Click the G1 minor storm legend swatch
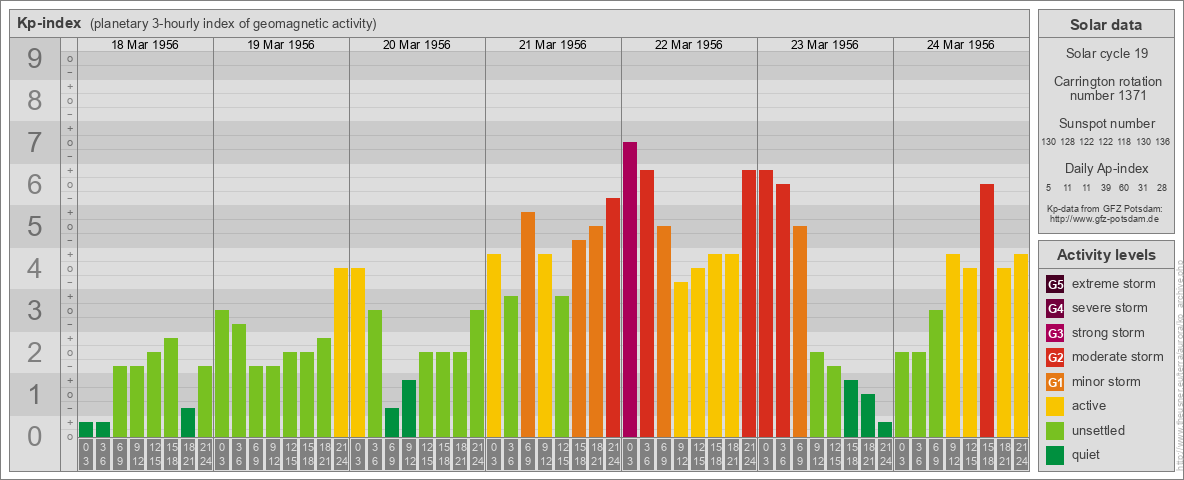The width and height of the screenshot is (1184, 480). click(x=1055, y=381)
